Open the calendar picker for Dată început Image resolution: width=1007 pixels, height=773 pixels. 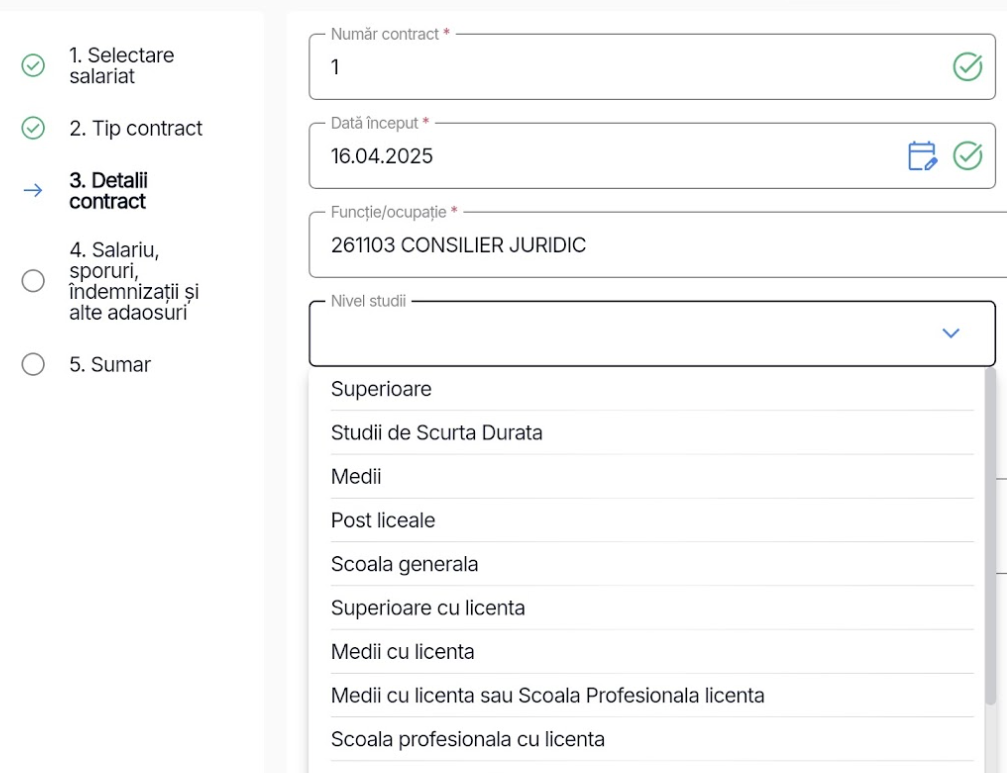click(922, 156)
